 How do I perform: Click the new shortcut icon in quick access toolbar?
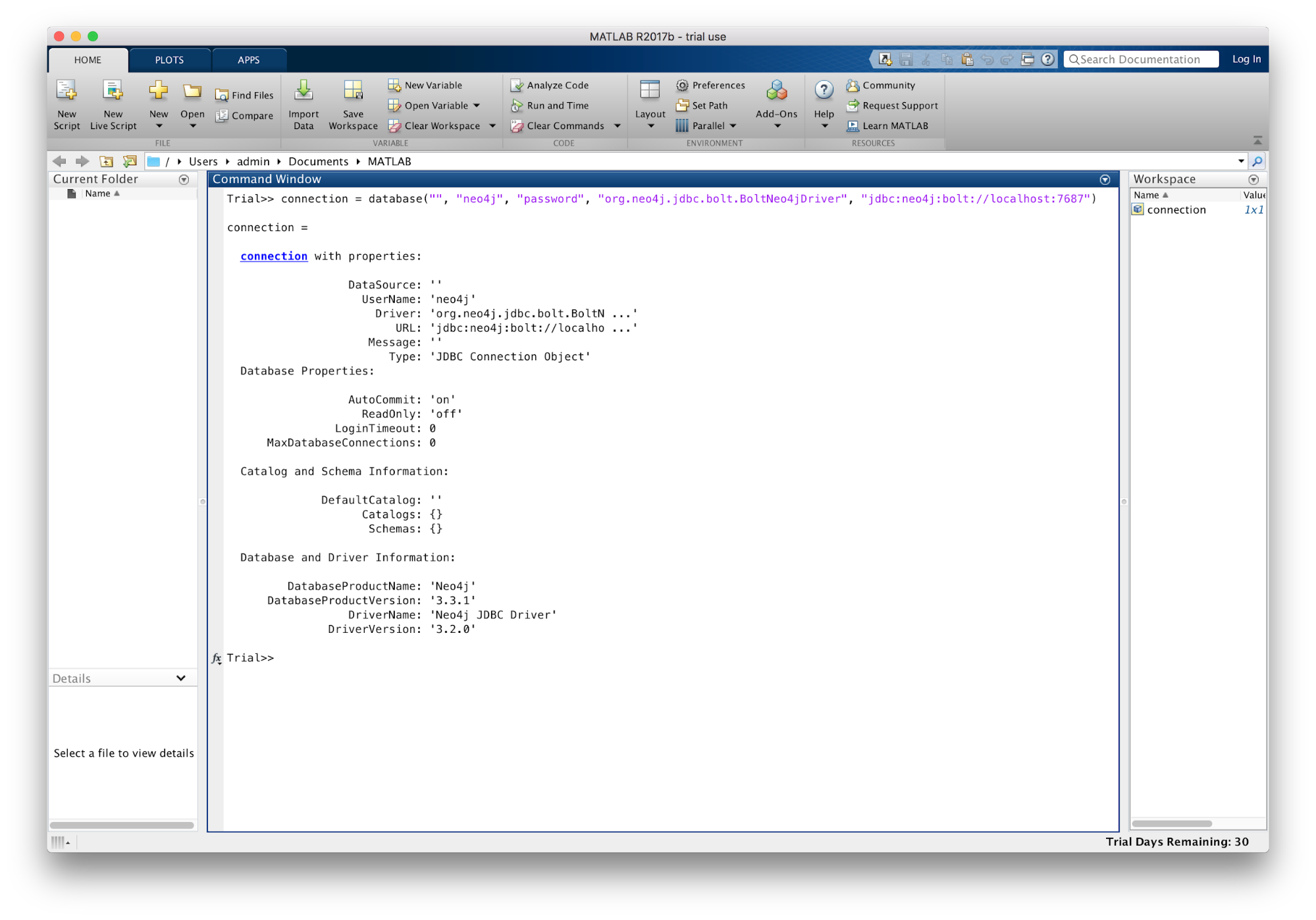click(x=885, y=59)
